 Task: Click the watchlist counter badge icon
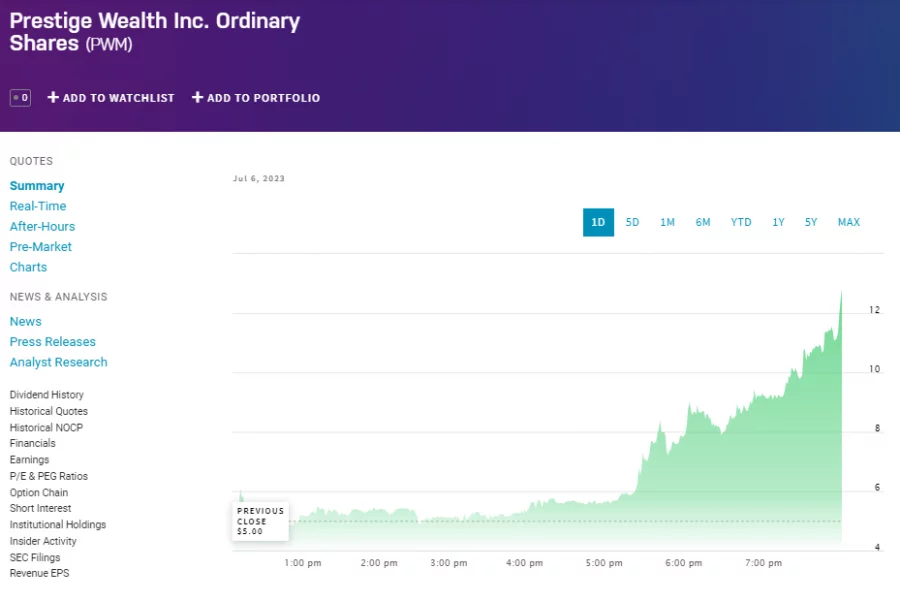[19, 97]
